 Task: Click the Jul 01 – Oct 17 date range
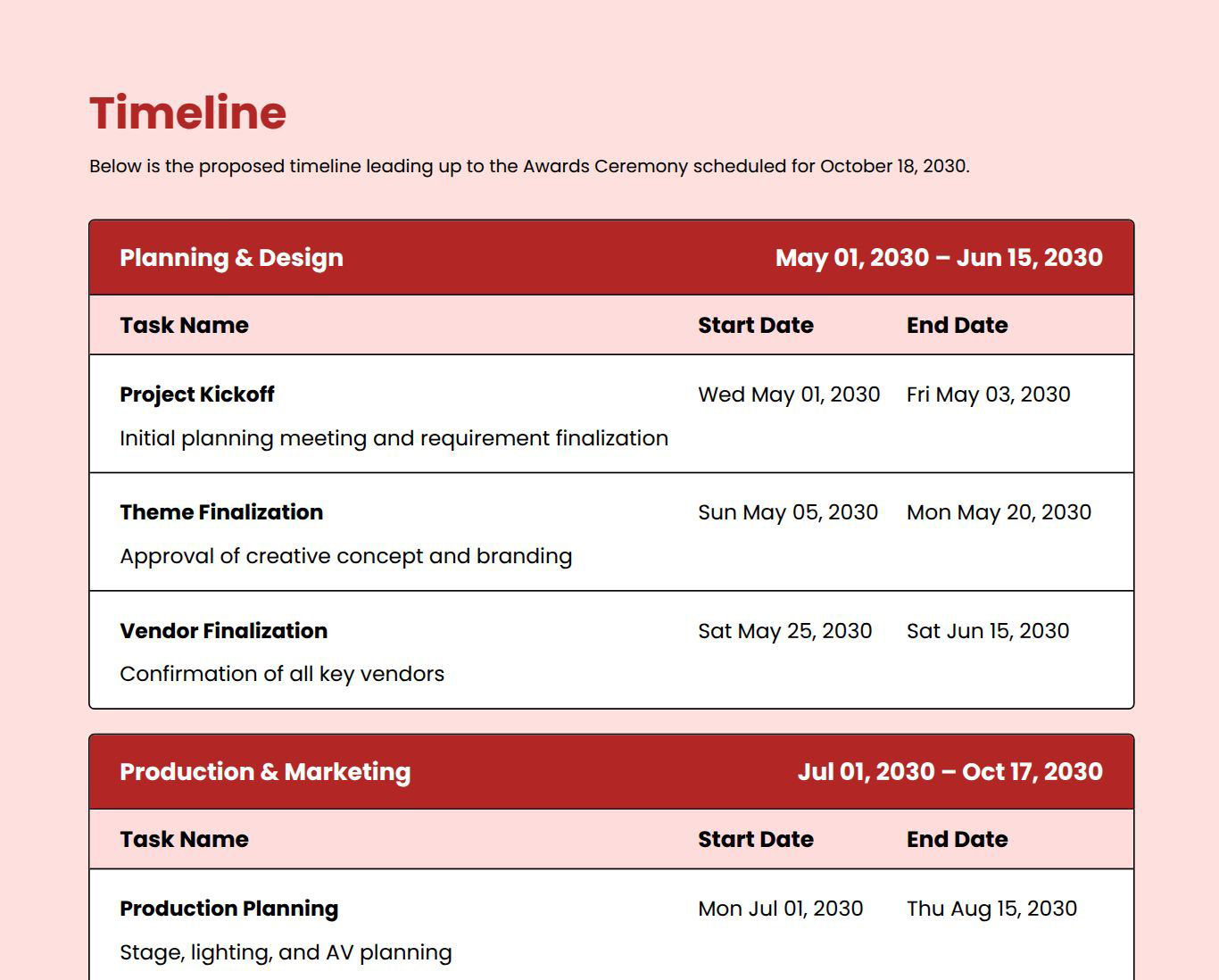click(x=949, y=772)
